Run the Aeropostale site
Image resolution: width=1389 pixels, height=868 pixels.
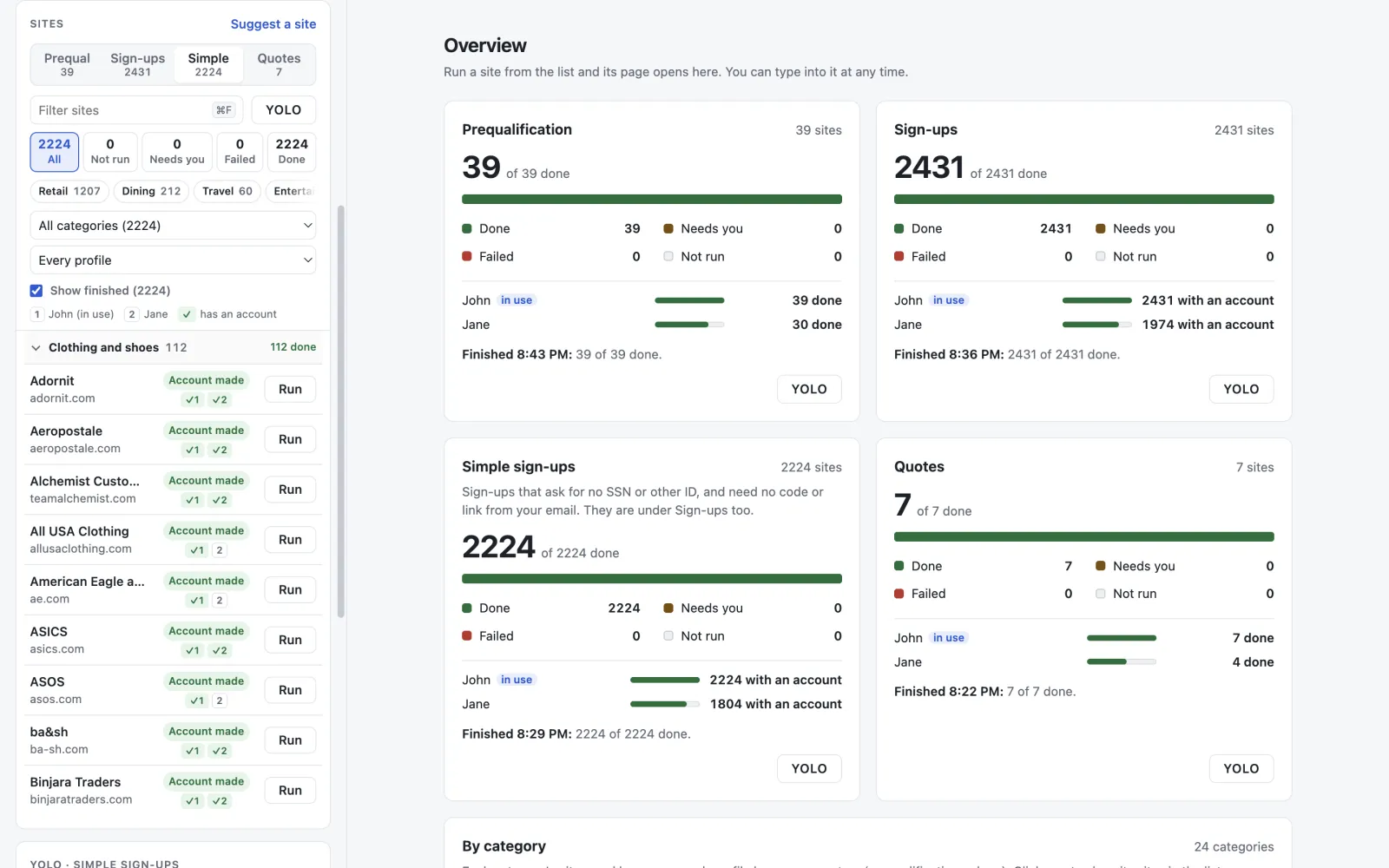[x=290, y=439]
